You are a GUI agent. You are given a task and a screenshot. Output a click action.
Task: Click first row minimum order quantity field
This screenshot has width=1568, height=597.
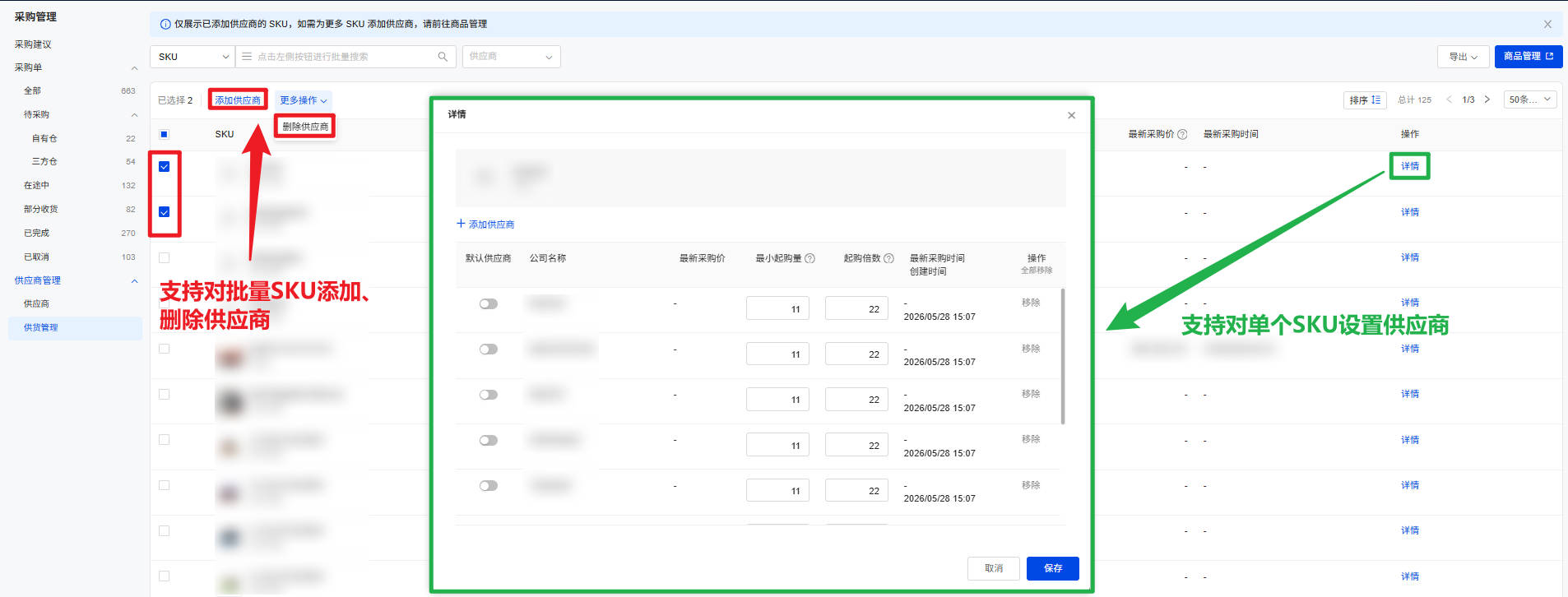[778, 308]
